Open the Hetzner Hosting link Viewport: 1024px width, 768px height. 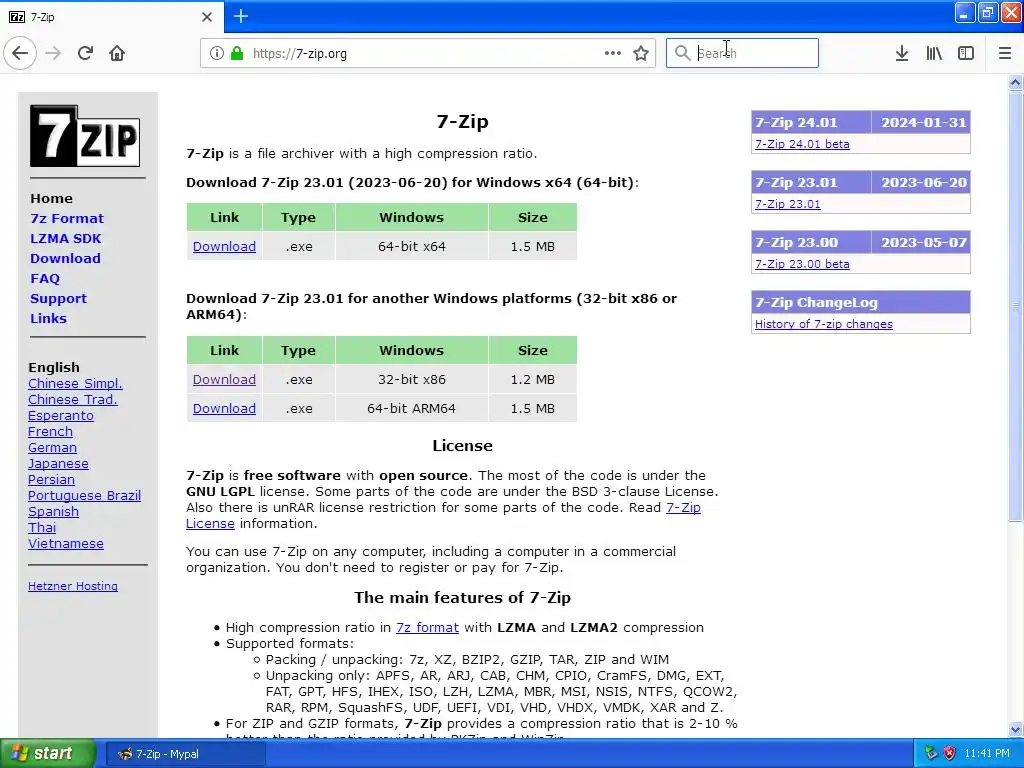tap(72, 586)
